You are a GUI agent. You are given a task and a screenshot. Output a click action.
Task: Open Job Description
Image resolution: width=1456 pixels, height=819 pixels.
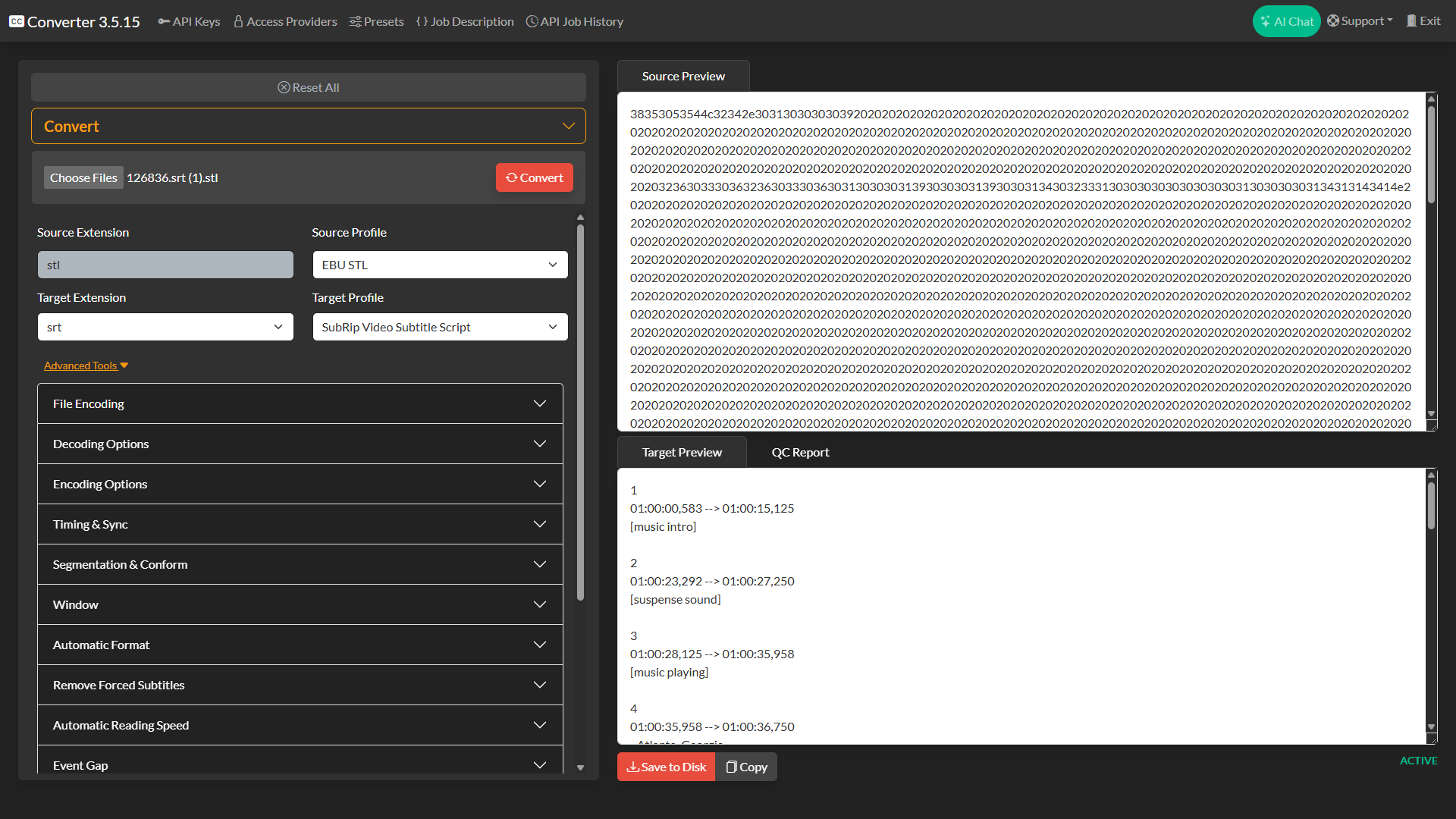pos(464,21)
